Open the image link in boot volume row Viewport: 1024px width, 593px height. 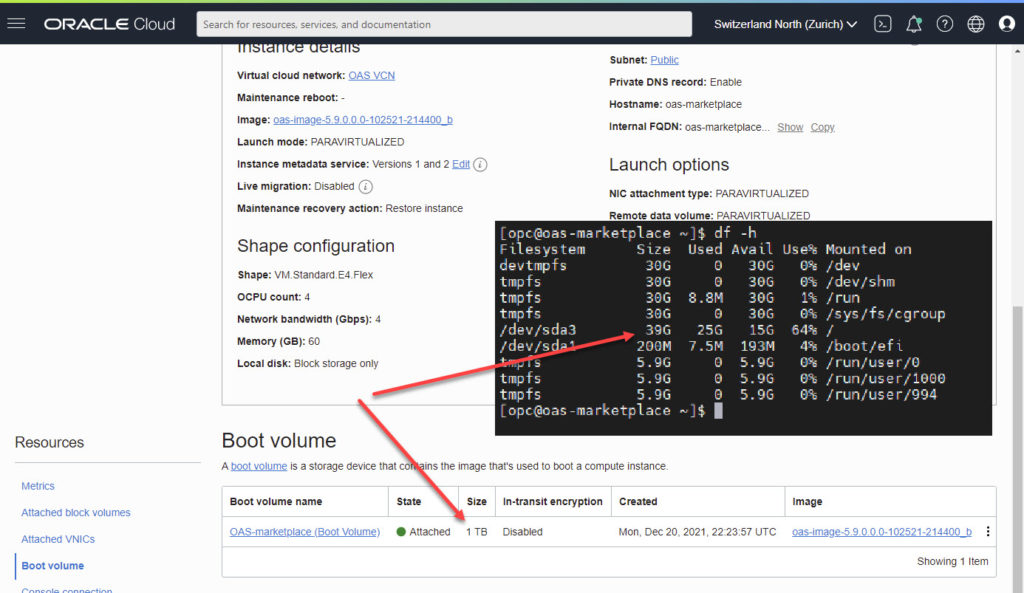882,532
